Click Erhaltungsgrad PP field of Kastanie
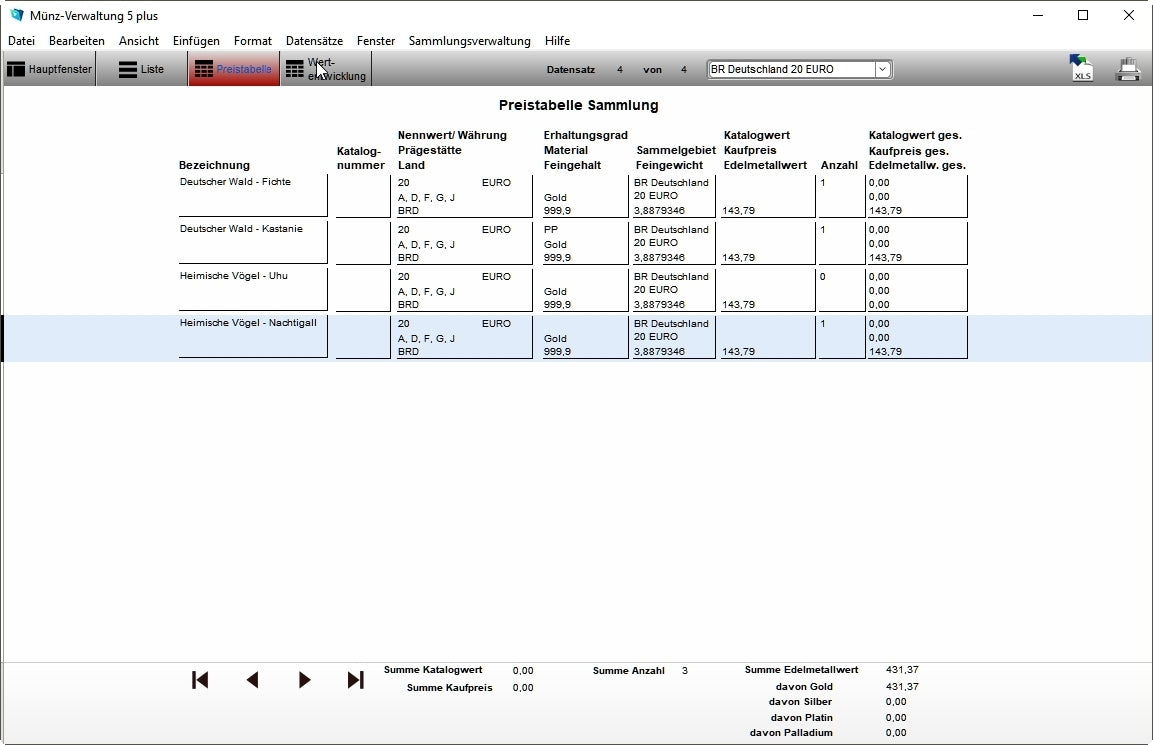The height and width of the screenshot is (745, 1153). tap(584, 230)
